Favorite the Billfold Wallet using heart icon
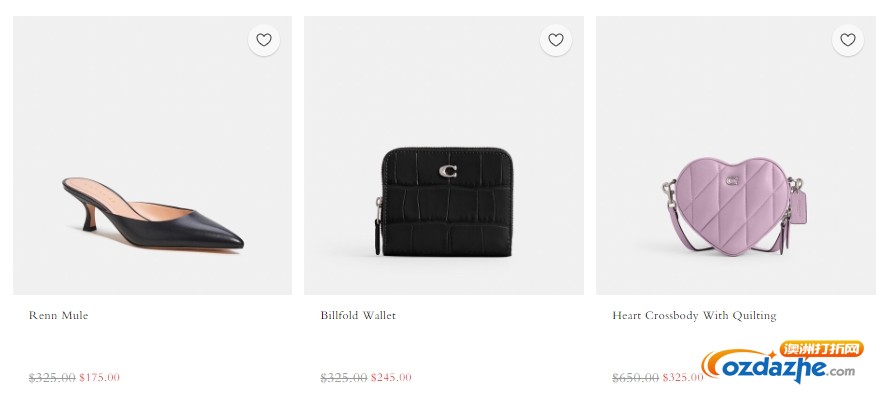886x396 pixels. [x=556, y=40]
